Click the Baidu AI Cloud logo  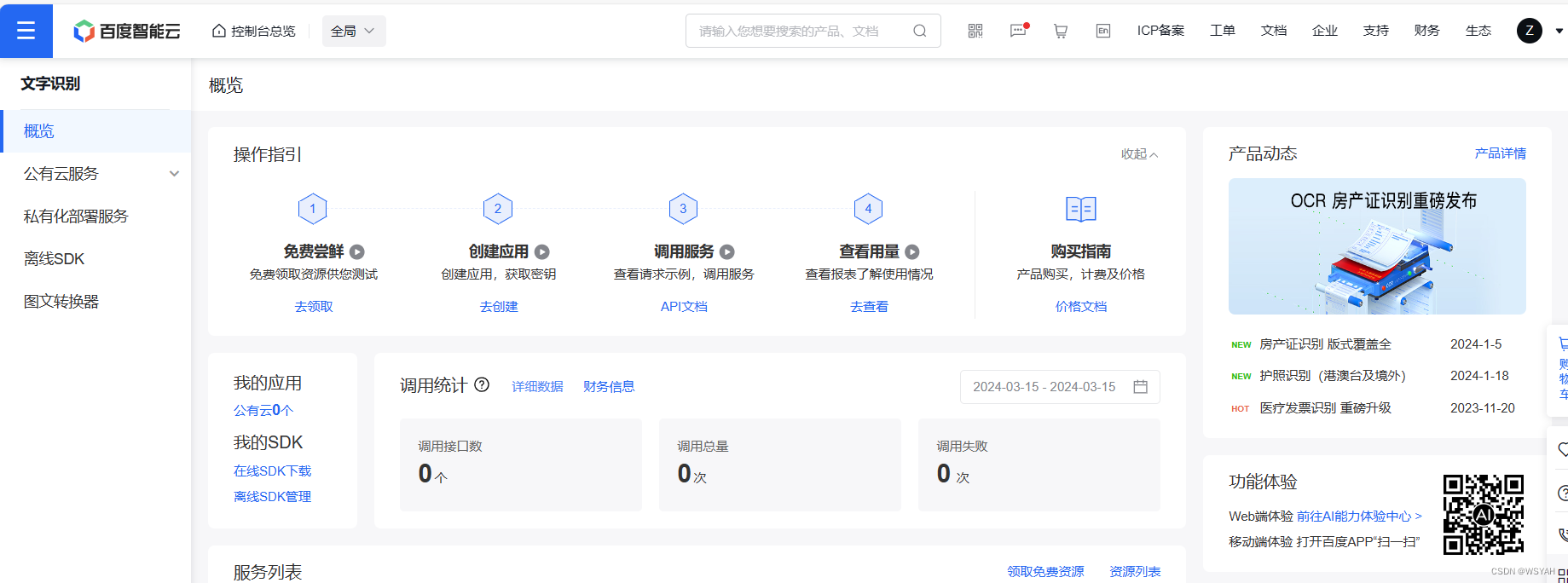[x=127, y=32]
